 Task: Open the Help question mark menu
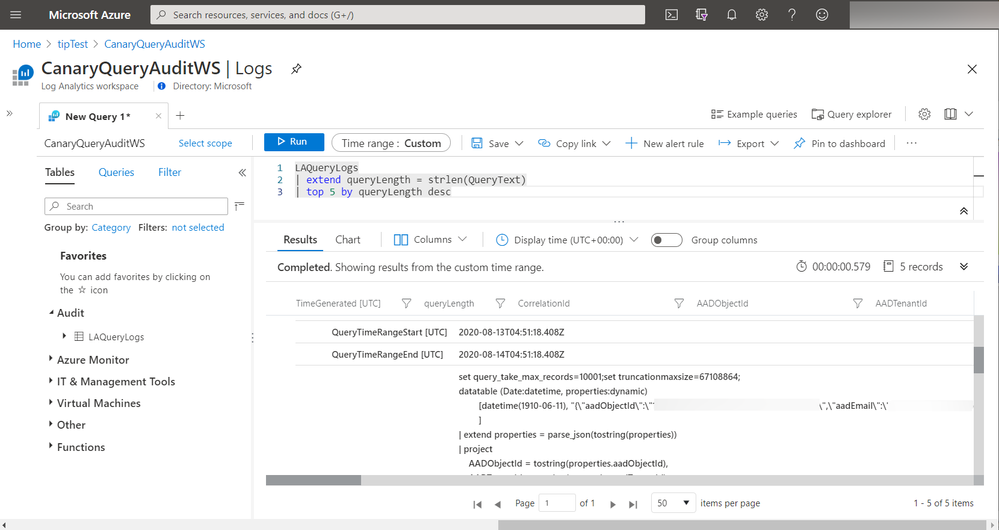[791, 15]
